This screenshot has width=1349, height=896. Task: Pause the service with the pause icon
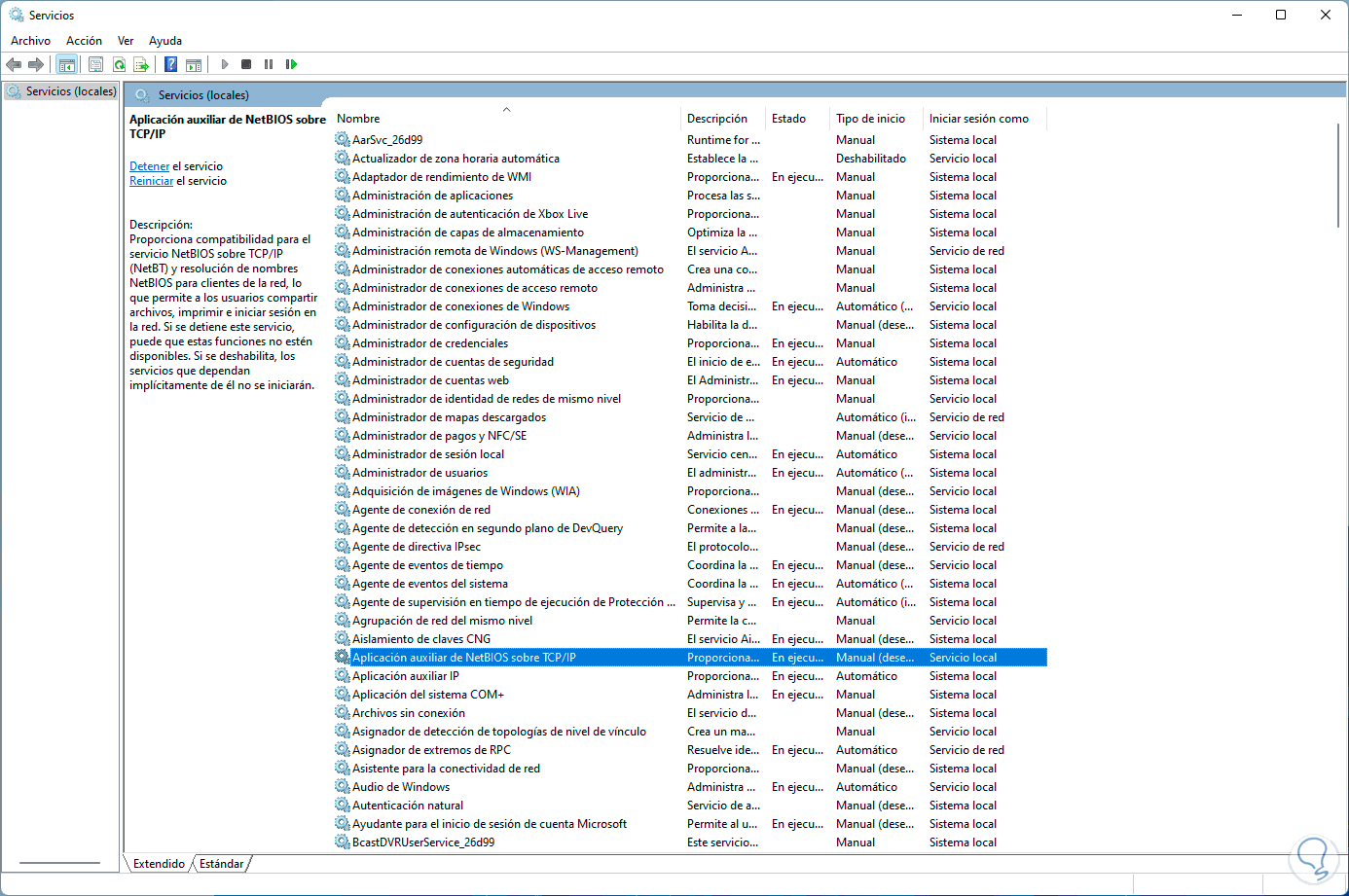click(x=269, y=64)
